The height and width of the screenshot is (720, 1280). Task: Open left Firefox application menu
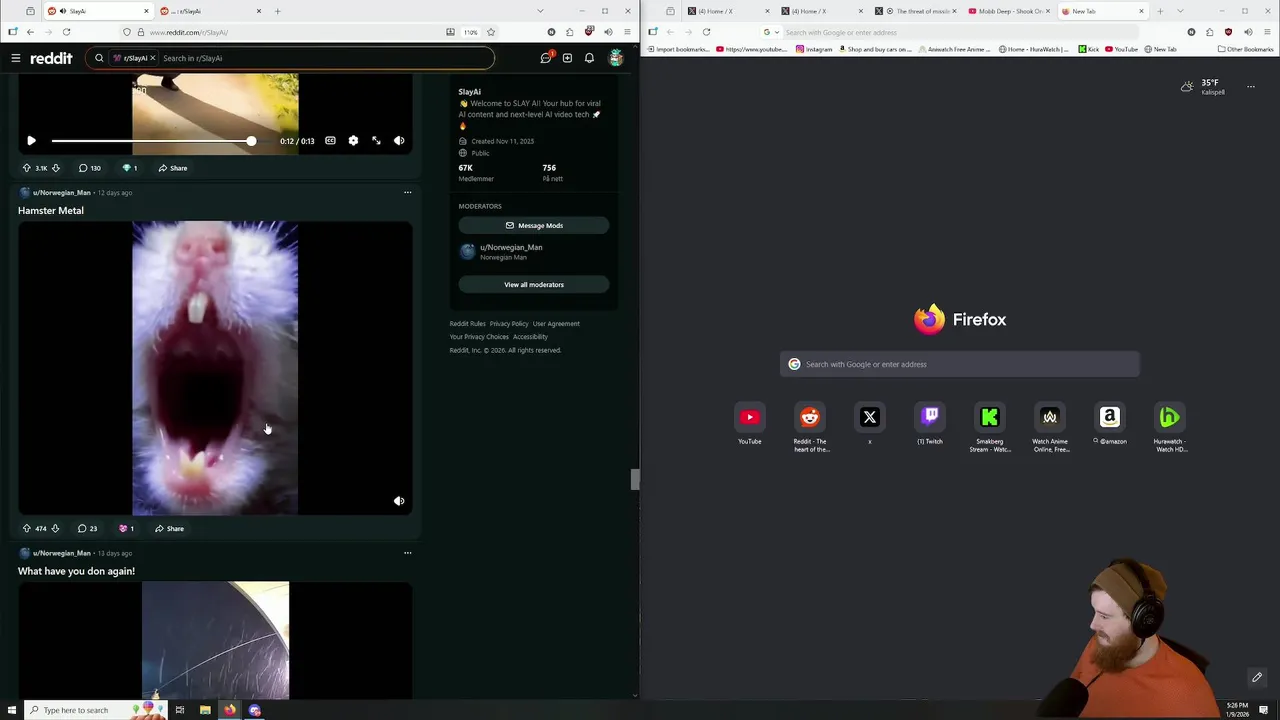pos(627,32)
